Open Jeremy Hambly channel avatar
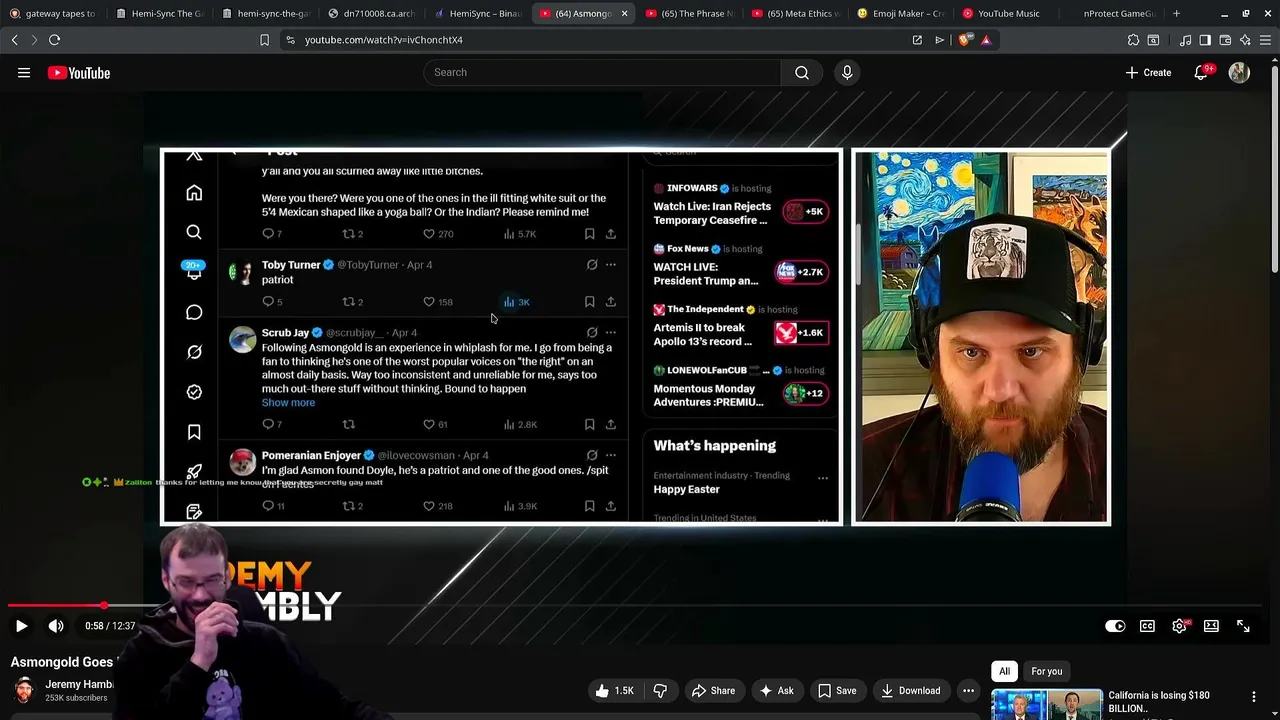1280x720 pixels. [24, 690]
